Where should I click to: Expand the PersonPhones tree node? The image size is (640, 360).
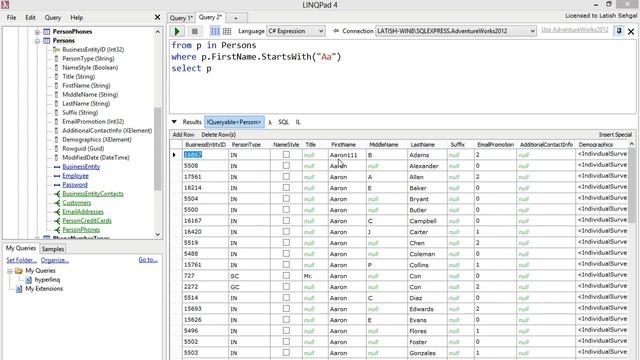coord(37,32)
